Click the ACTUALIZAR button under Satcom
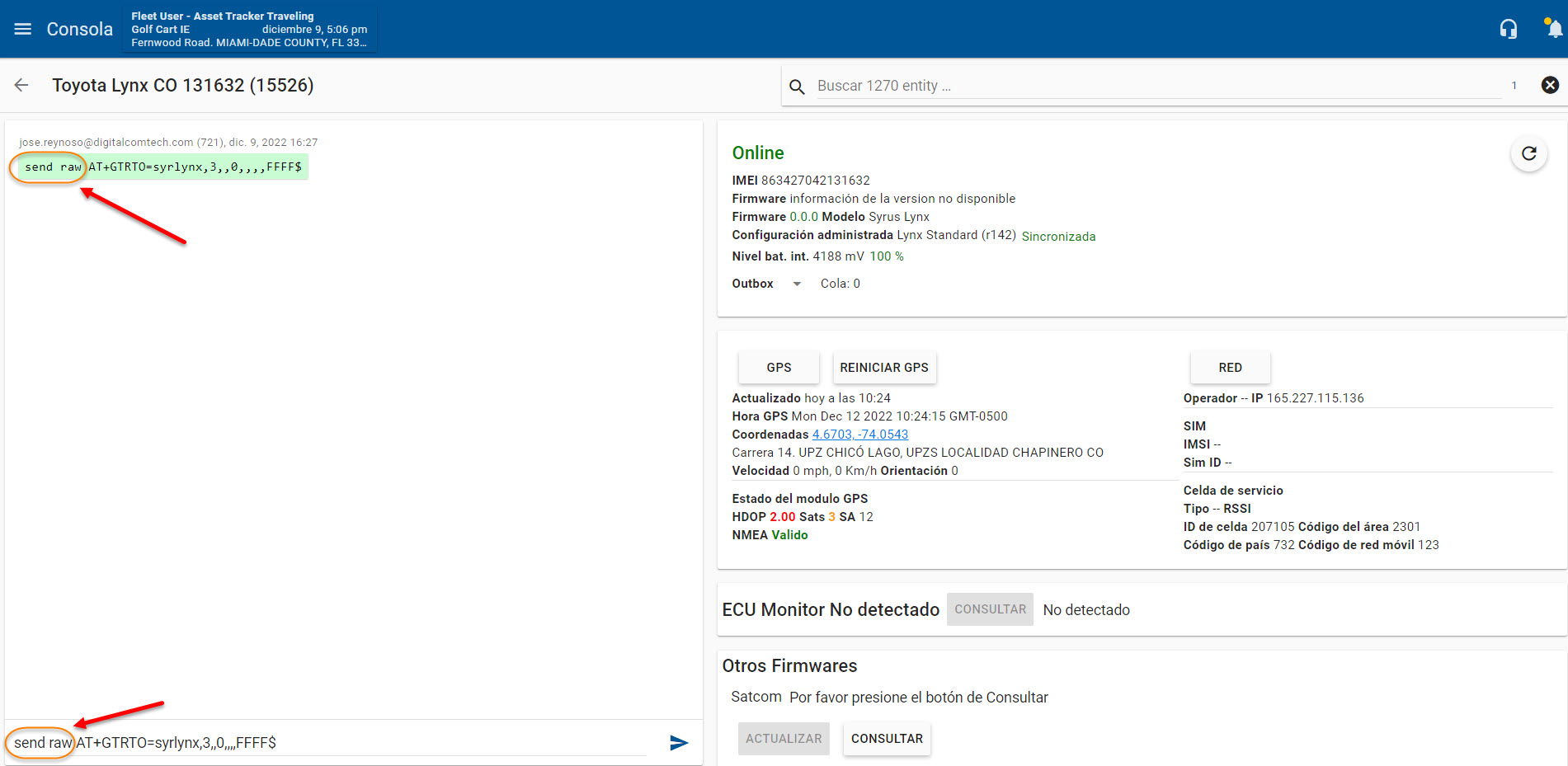 [783, 739]
